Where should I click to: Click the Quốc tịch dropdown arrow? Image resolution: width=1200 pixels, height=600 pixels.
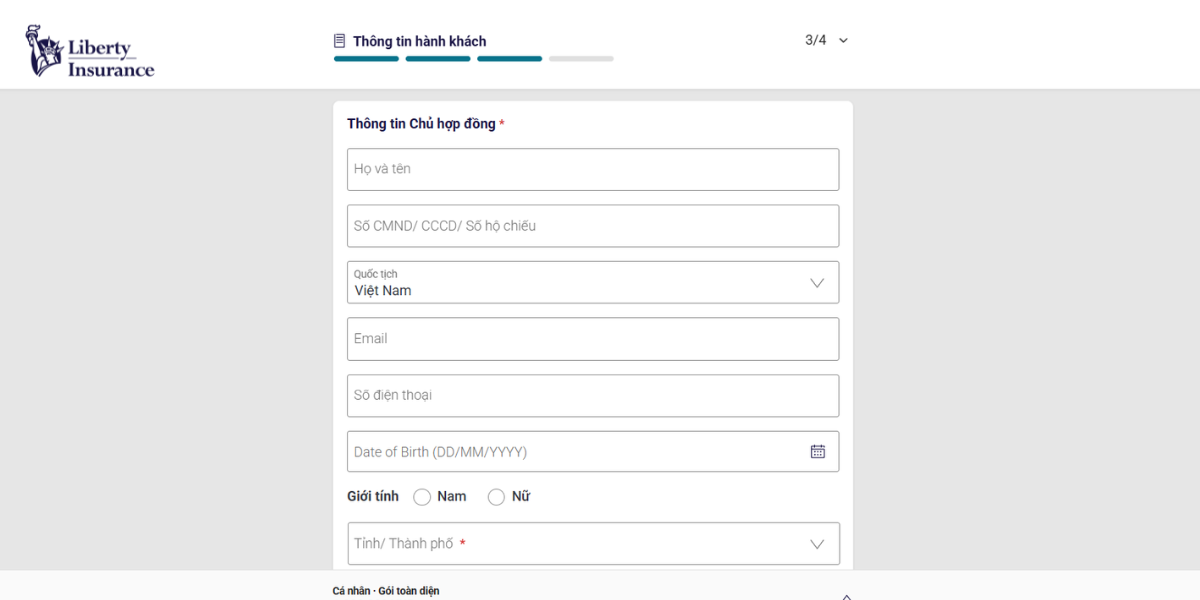[817, 283]
